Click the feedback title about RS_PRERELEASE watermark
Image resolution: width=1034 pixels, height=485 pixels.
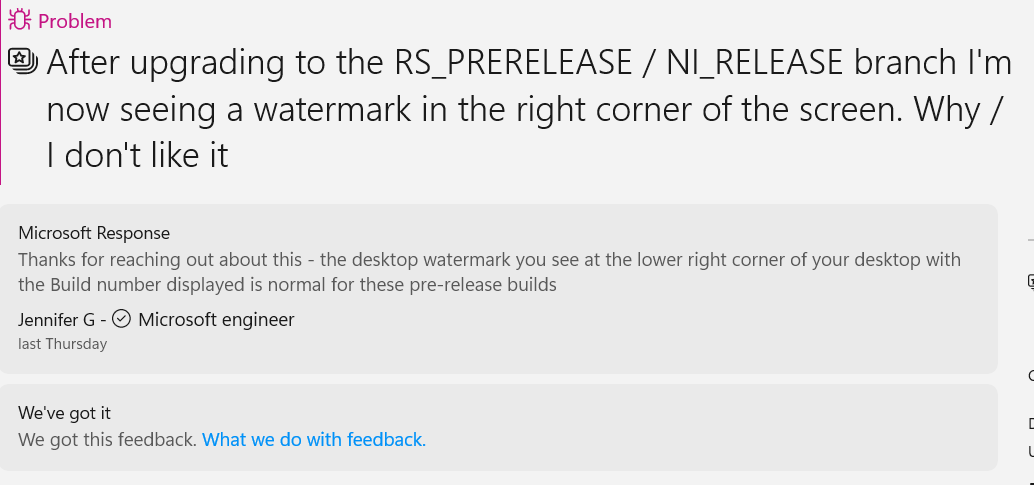tap(529, 109)
